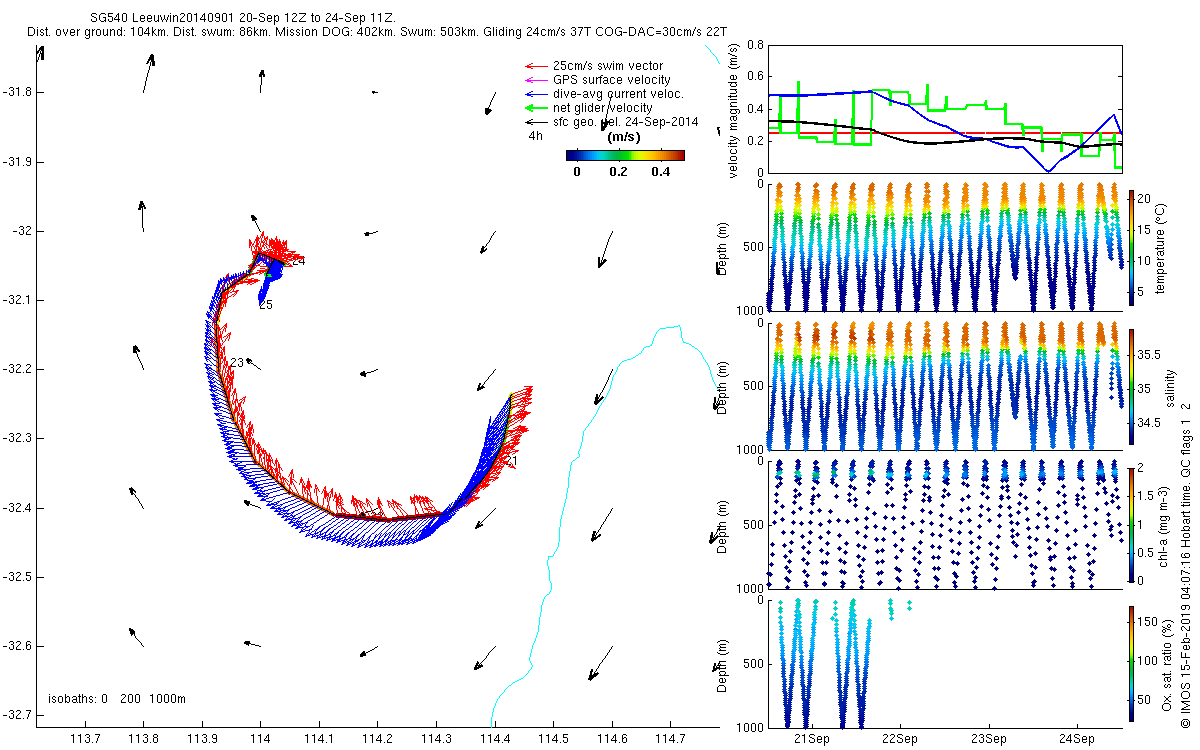This screenshot has height=750, width=1200.
Task: Click the 'velocity magnitude (m/s)' axis label
Action: (x=734, y=111)
